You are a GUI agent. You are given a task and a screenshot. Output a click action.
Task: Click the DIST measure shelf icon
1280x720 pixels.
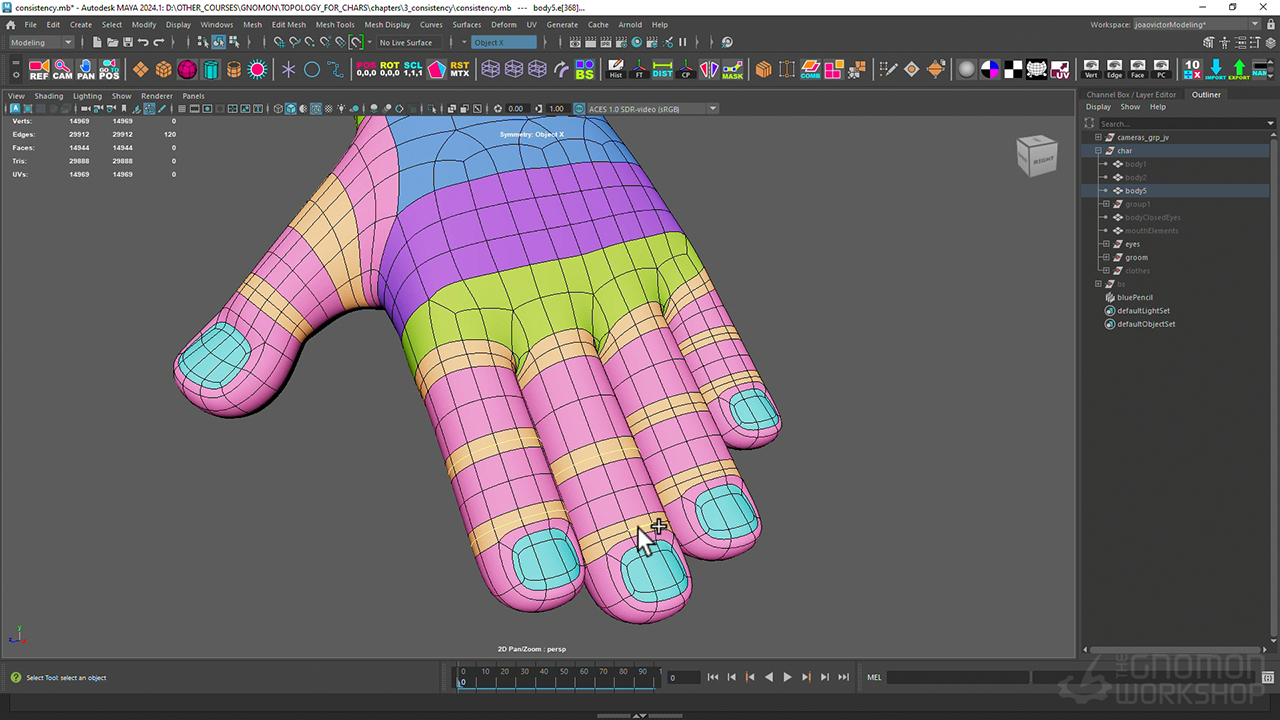click(x=662, y=69)
